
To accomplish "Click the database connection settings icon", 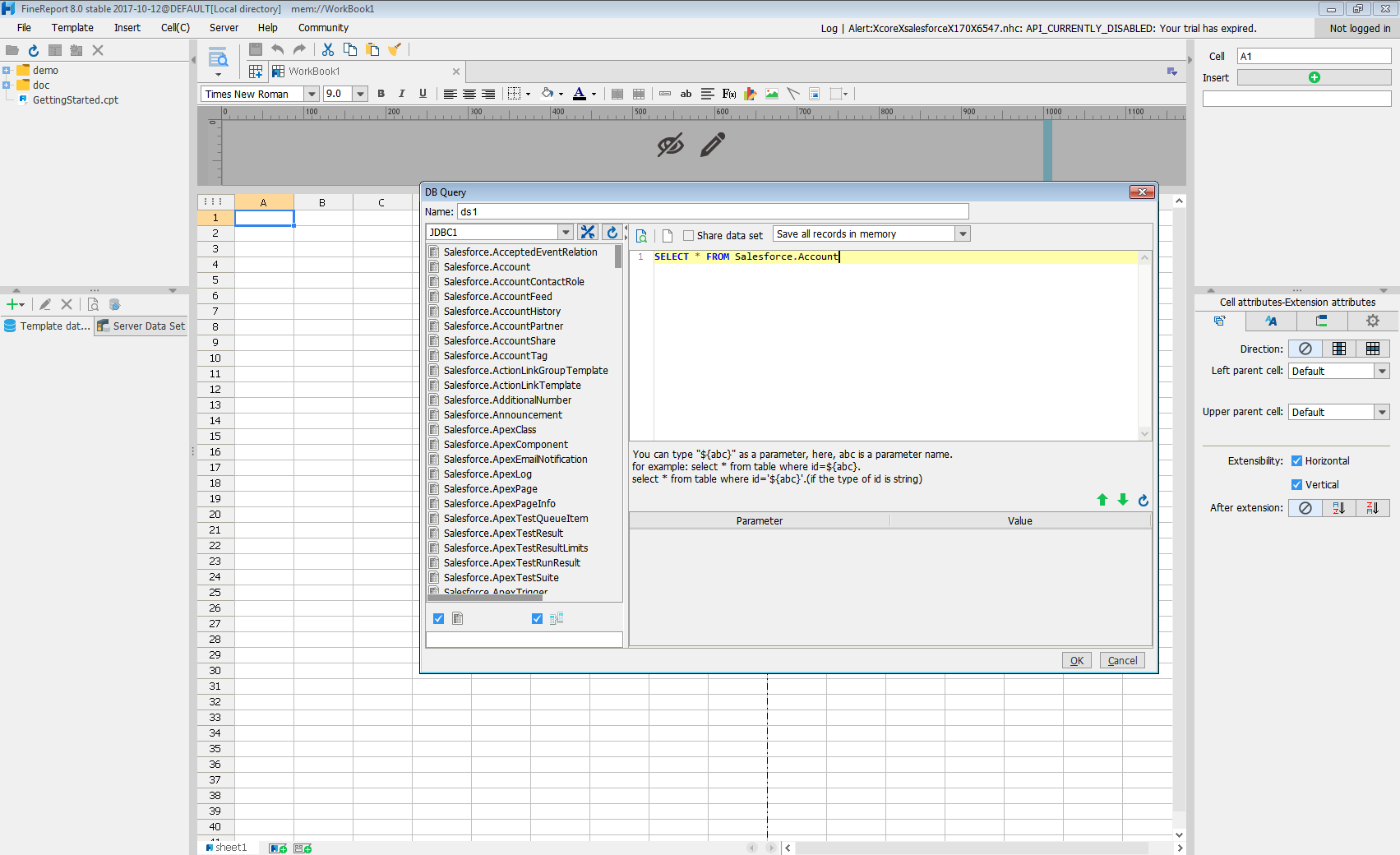I will coord(587,233).
